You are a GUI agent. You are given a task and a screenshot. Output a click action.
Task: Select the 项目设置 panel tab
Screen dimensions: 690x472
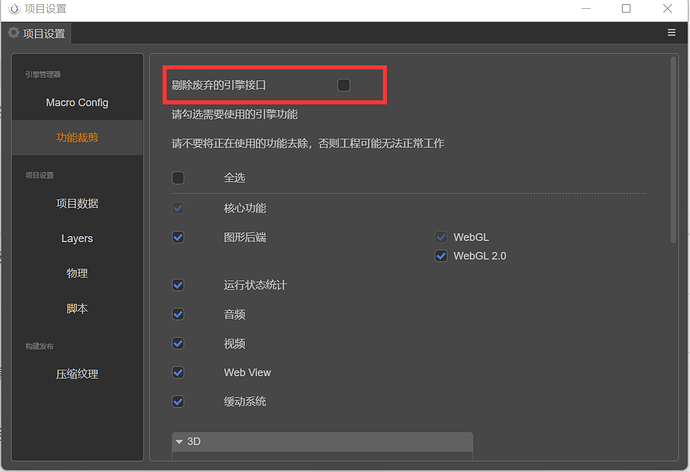(37, 33)
